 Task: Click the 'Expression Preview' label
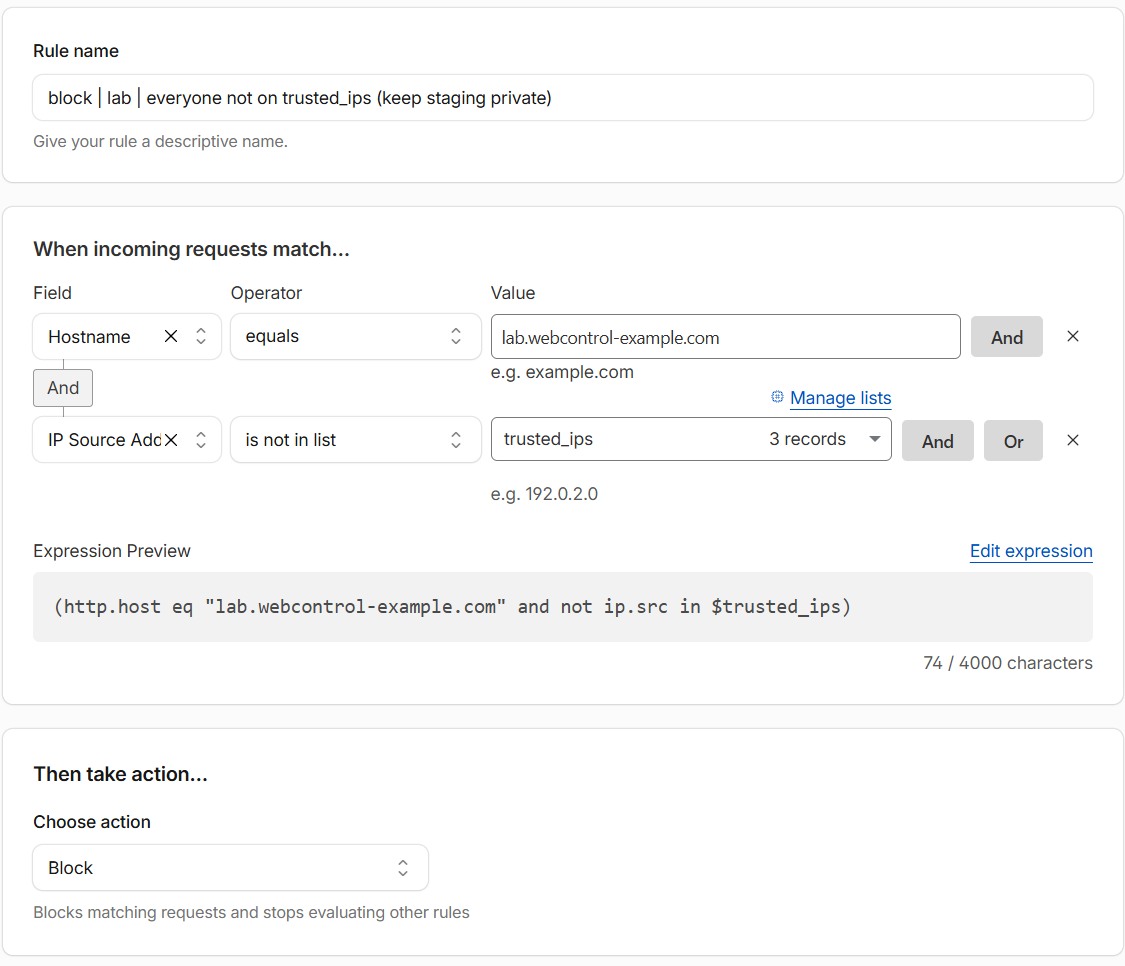coord(112,551)
